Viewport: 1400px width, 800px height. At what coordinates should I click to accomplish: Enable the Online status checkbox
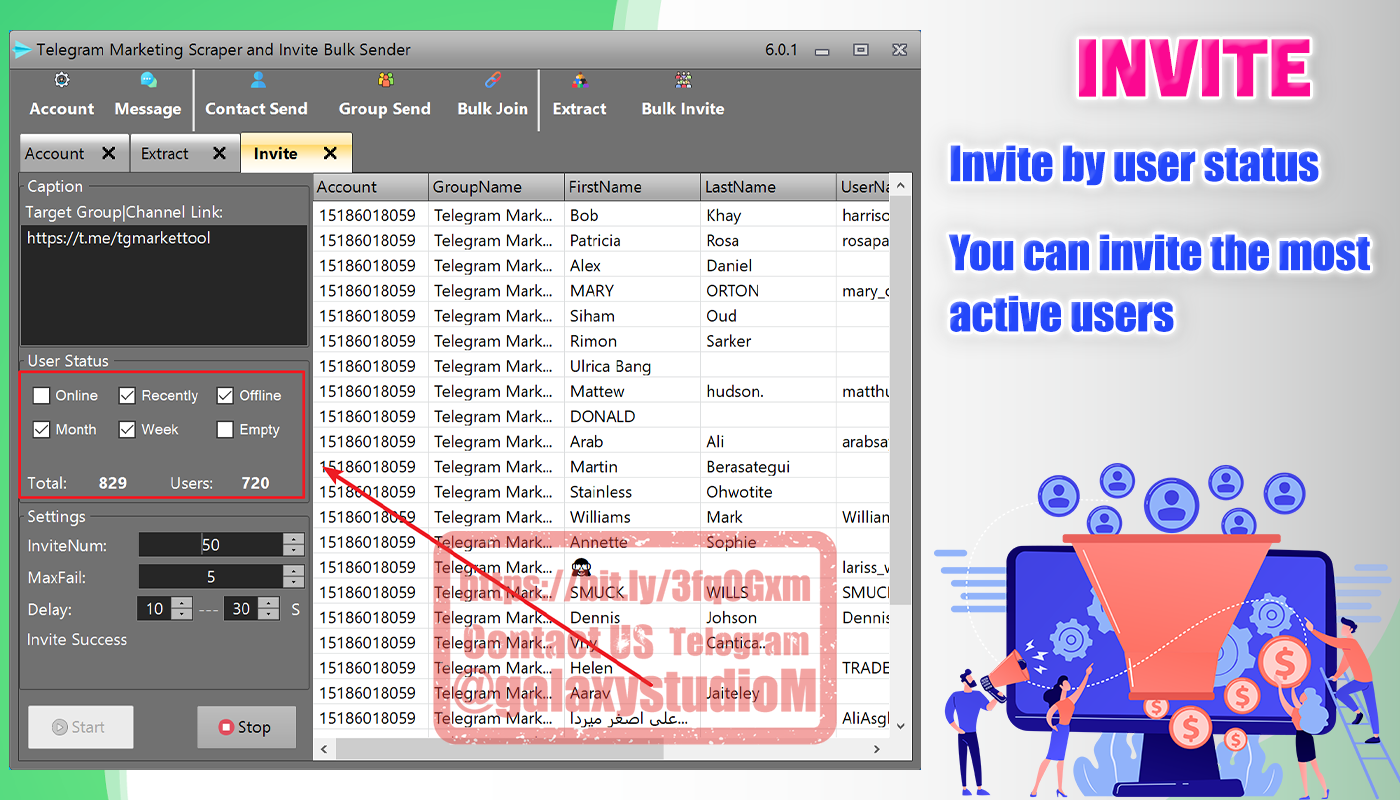pos(41,396)
